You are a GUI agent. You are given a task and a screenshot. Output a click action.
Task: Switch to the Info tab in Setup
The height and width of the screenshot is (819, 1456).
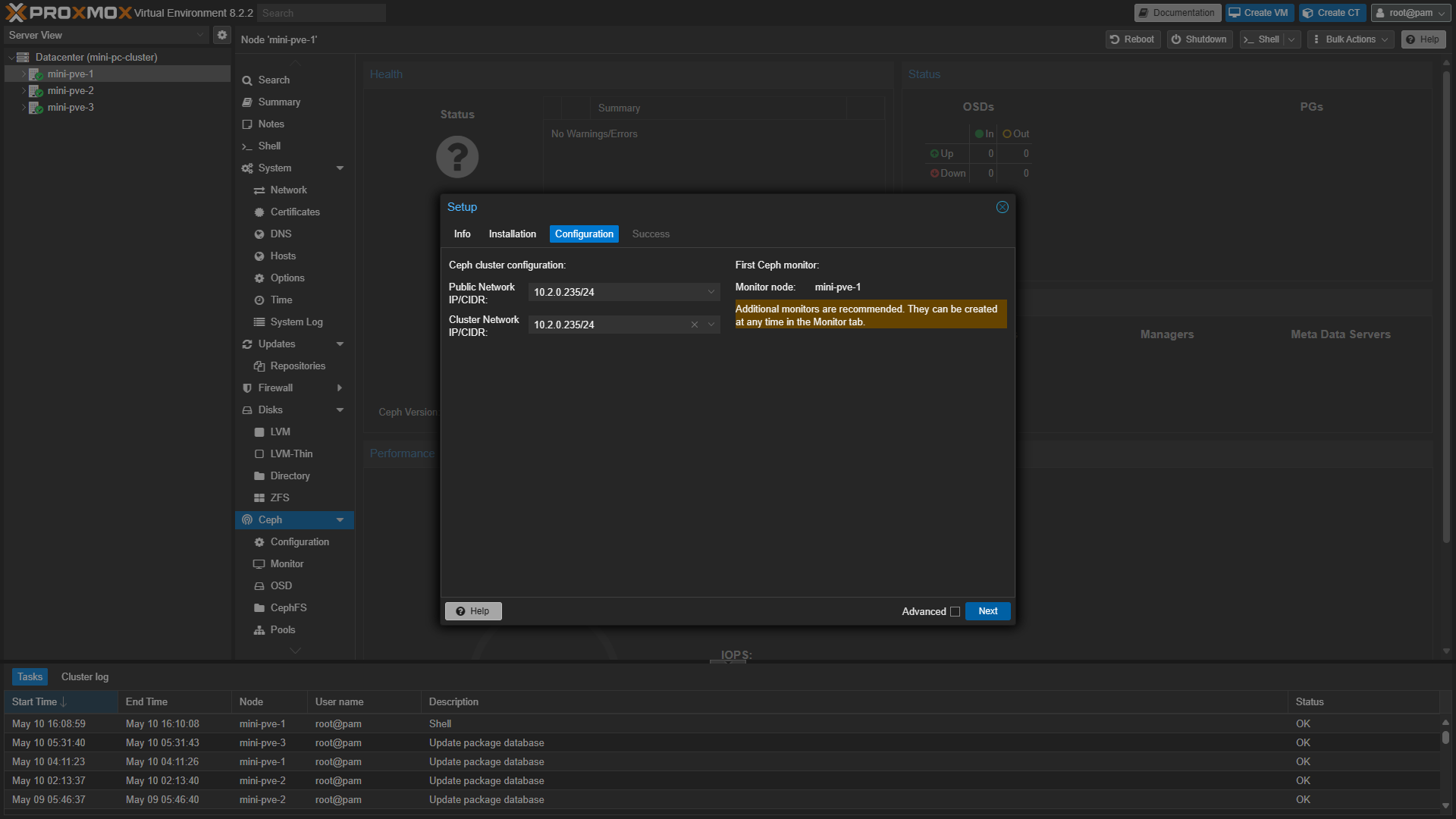point(463,234)
